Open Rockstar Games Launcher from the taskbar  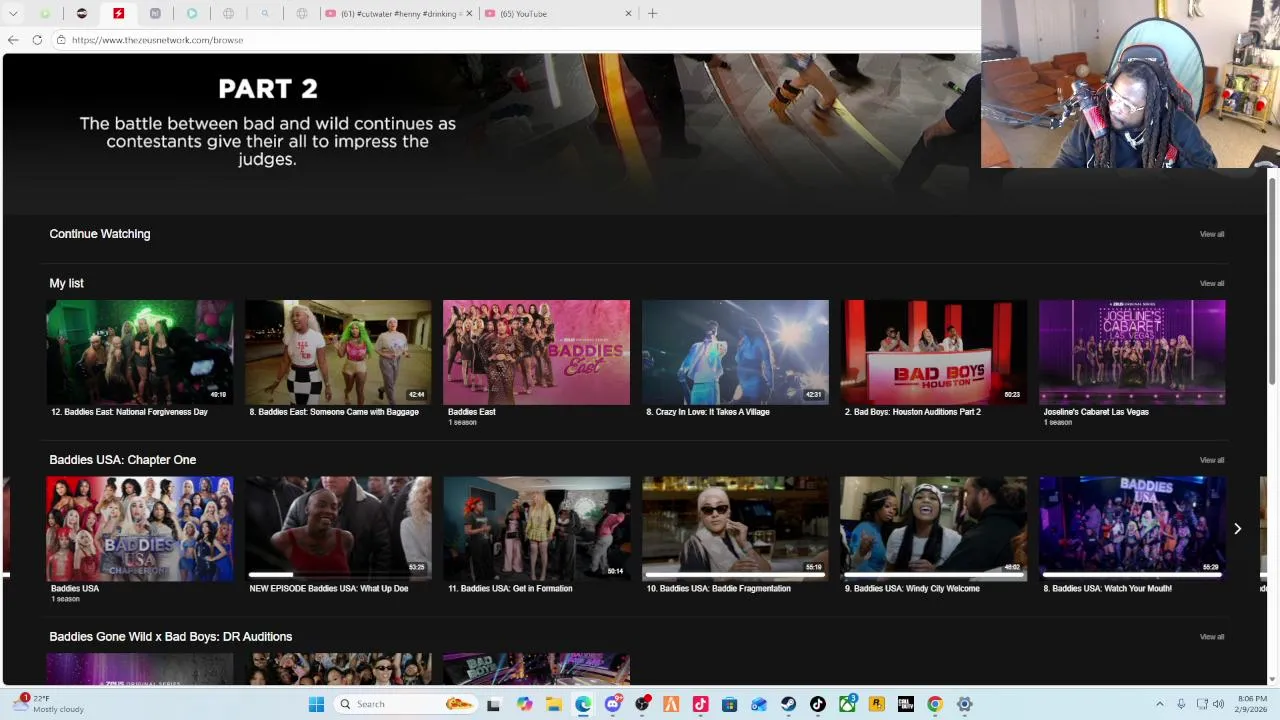(x=876, y=704)
